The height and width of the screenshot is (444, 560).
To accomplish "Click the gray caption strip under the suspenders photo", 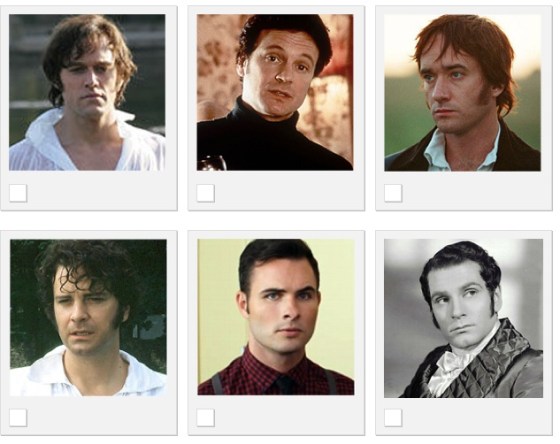I will tap(284, 417).
